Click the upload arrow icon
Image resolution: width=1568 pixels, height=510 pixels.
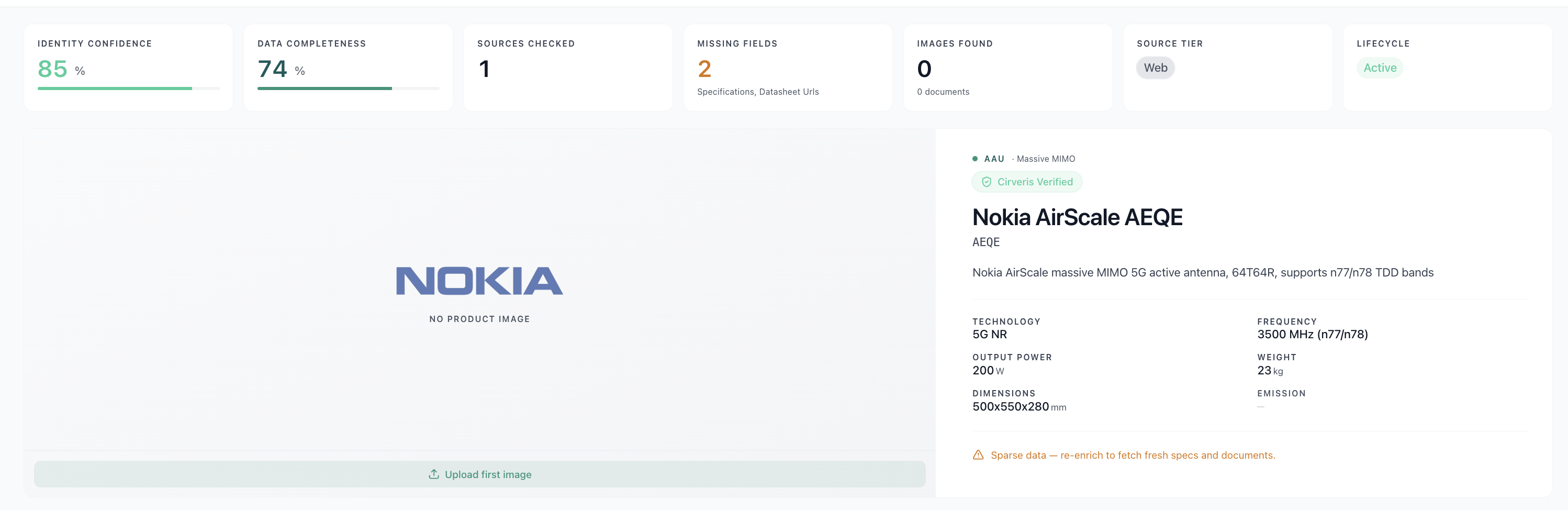click(x=433, y=474)
